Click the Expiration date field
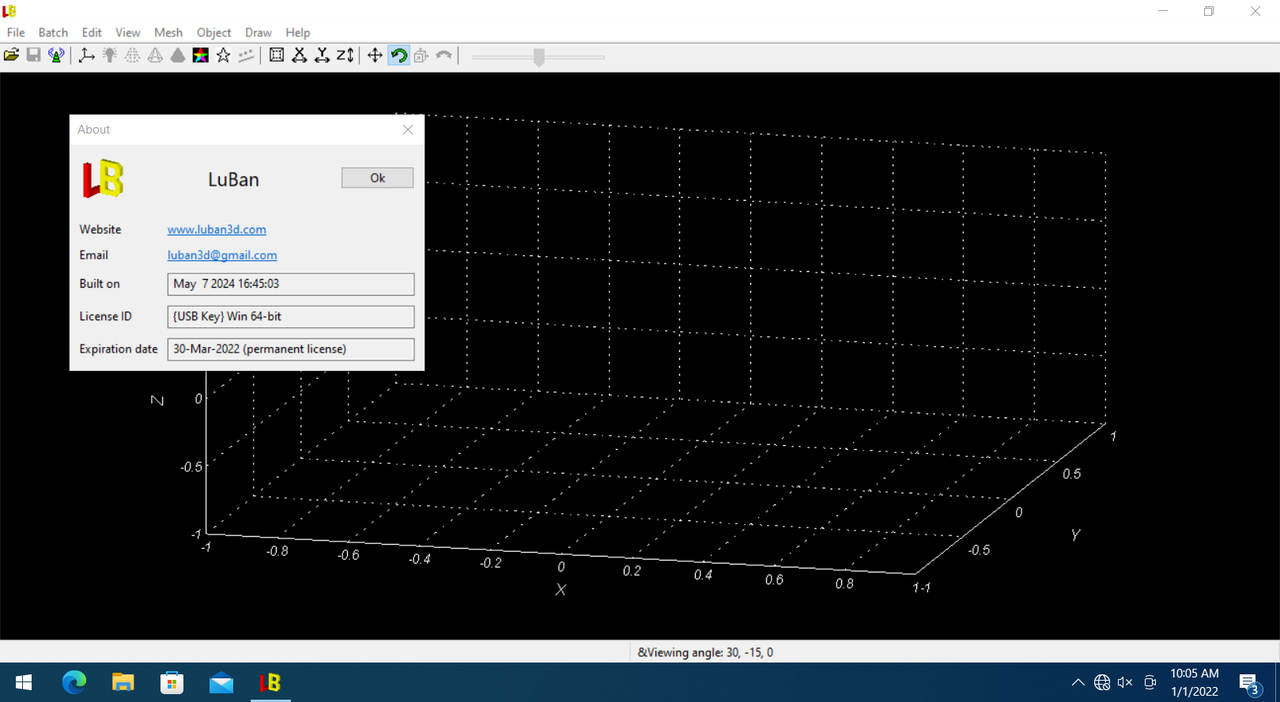Image resolution: width=1280 pixels, height=702 pixels. coord(291,349)
